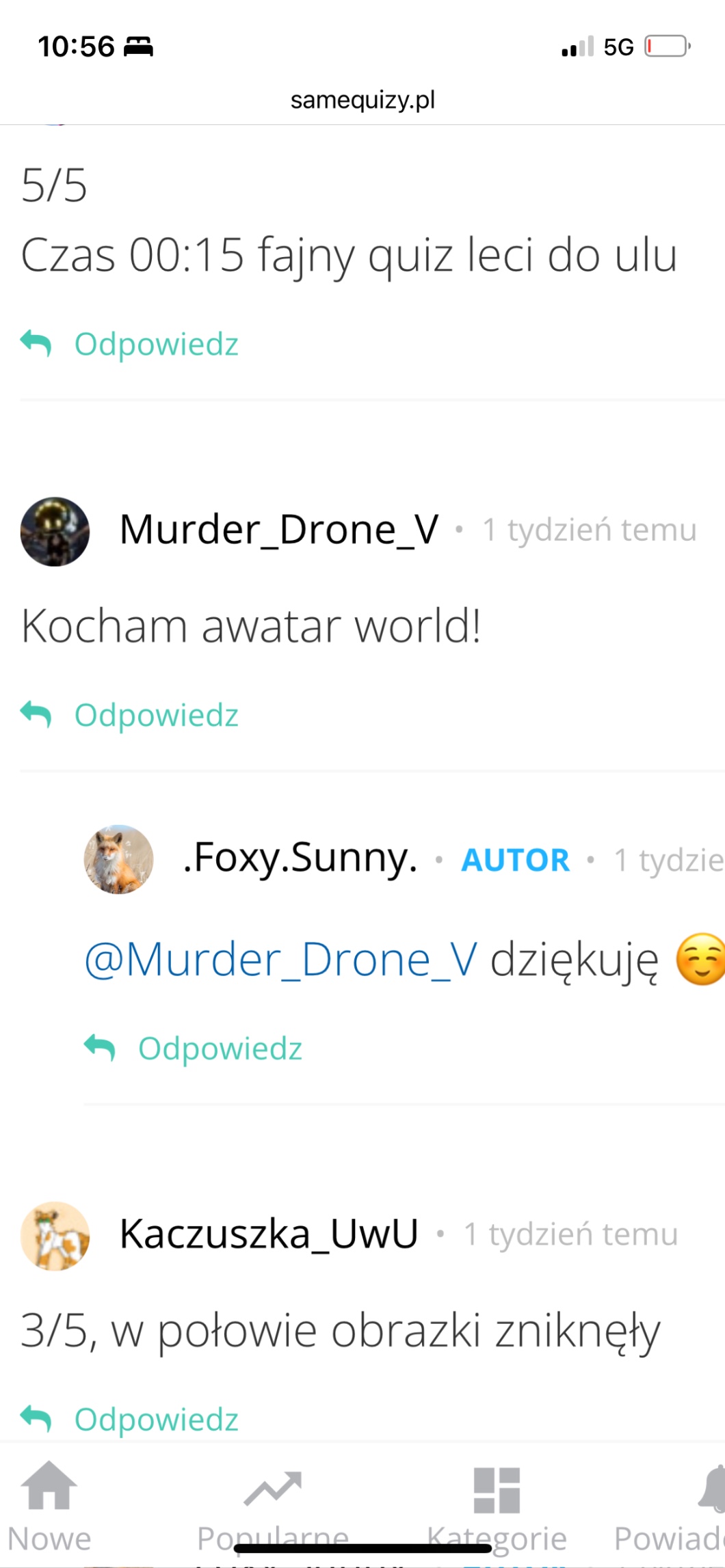Open Kaczuszka_UwU avatar picture

[x=55, y=1236]
